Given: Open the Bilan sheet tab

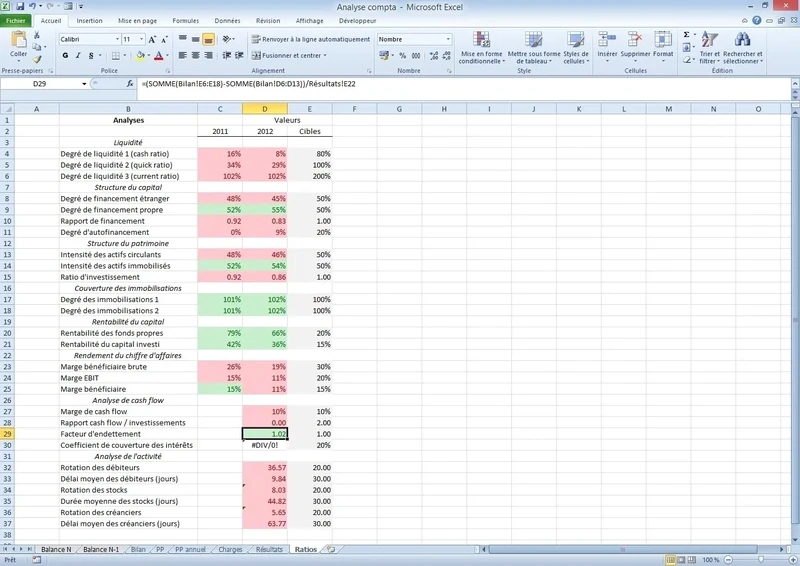Looking at the screenshot, I should point(138,550).
